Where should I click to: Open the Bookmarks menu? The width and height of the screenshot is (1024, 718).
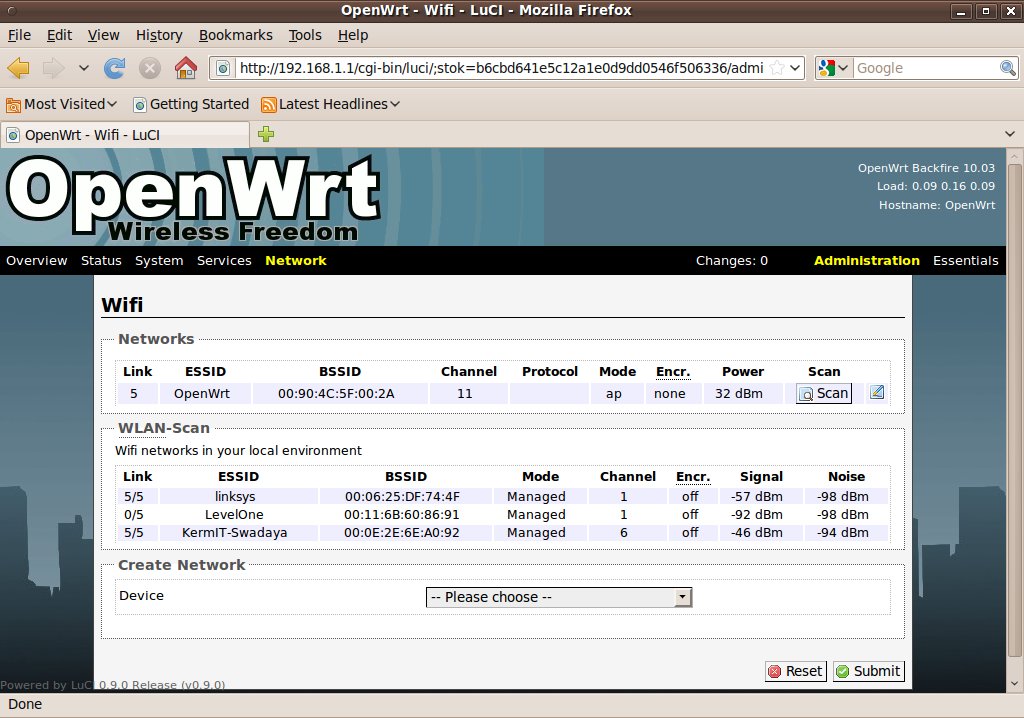[x=235, y=35]
